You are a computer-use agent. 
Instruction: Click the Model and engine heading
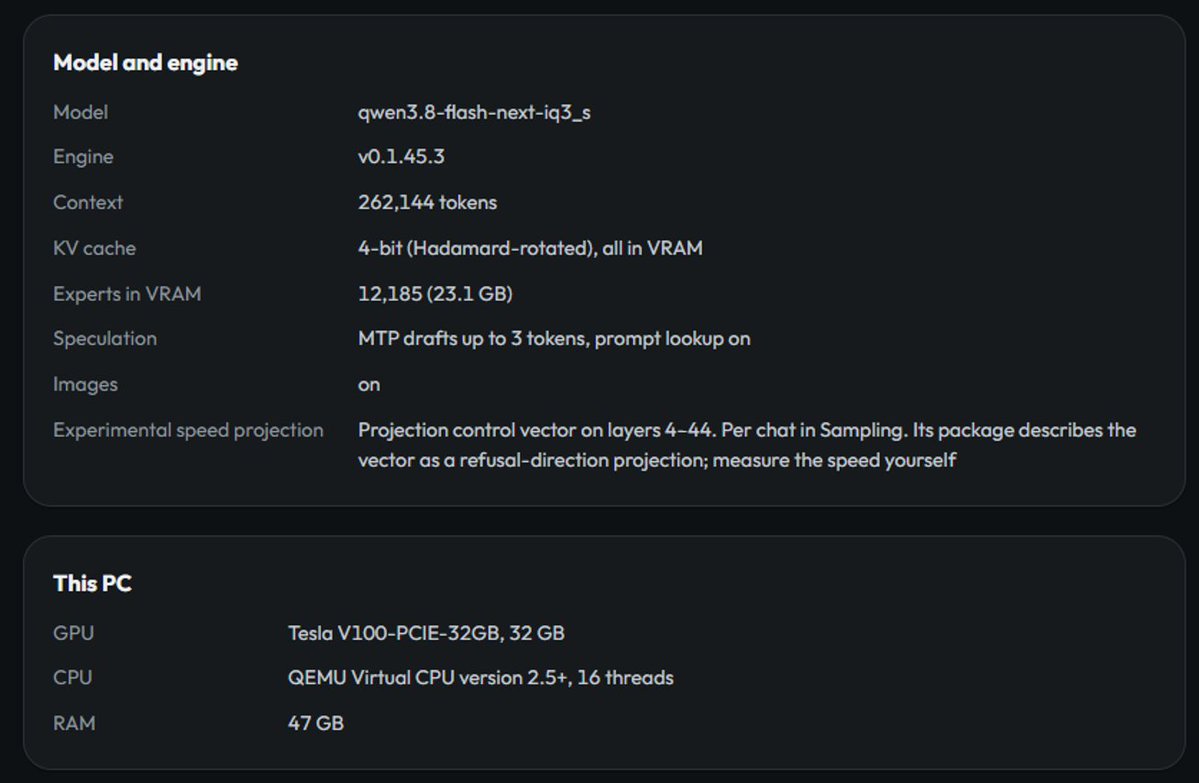pos(145,63)
